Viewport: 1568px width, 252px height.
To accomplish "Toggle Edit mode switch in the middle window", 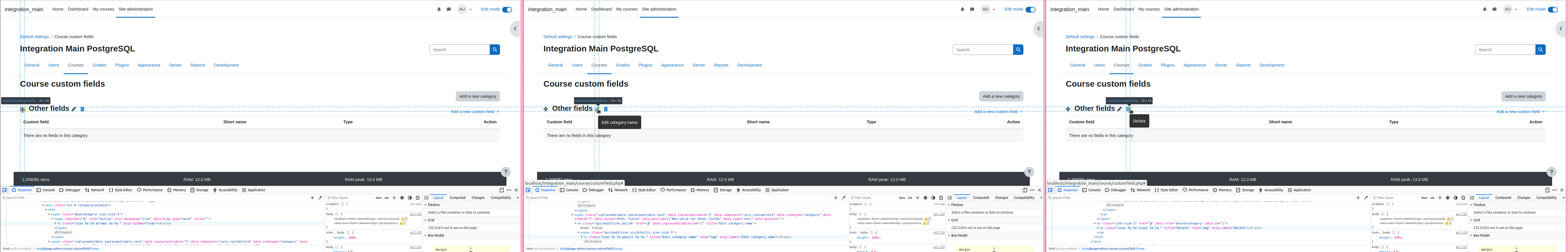I will click(1030, 9).
